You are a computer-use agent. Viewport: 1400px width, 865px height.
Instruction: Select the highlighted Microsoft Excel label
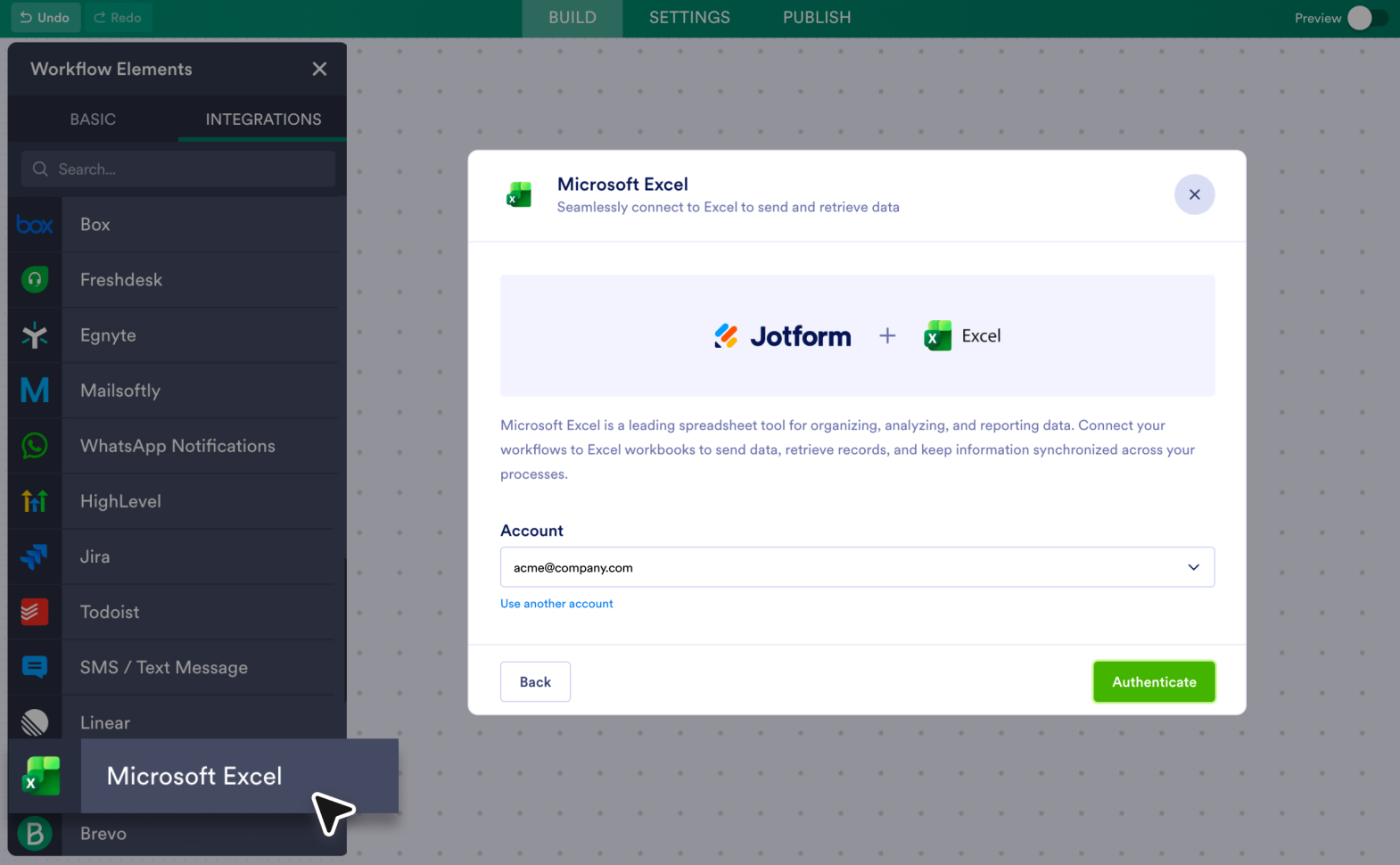coord(194,776)
